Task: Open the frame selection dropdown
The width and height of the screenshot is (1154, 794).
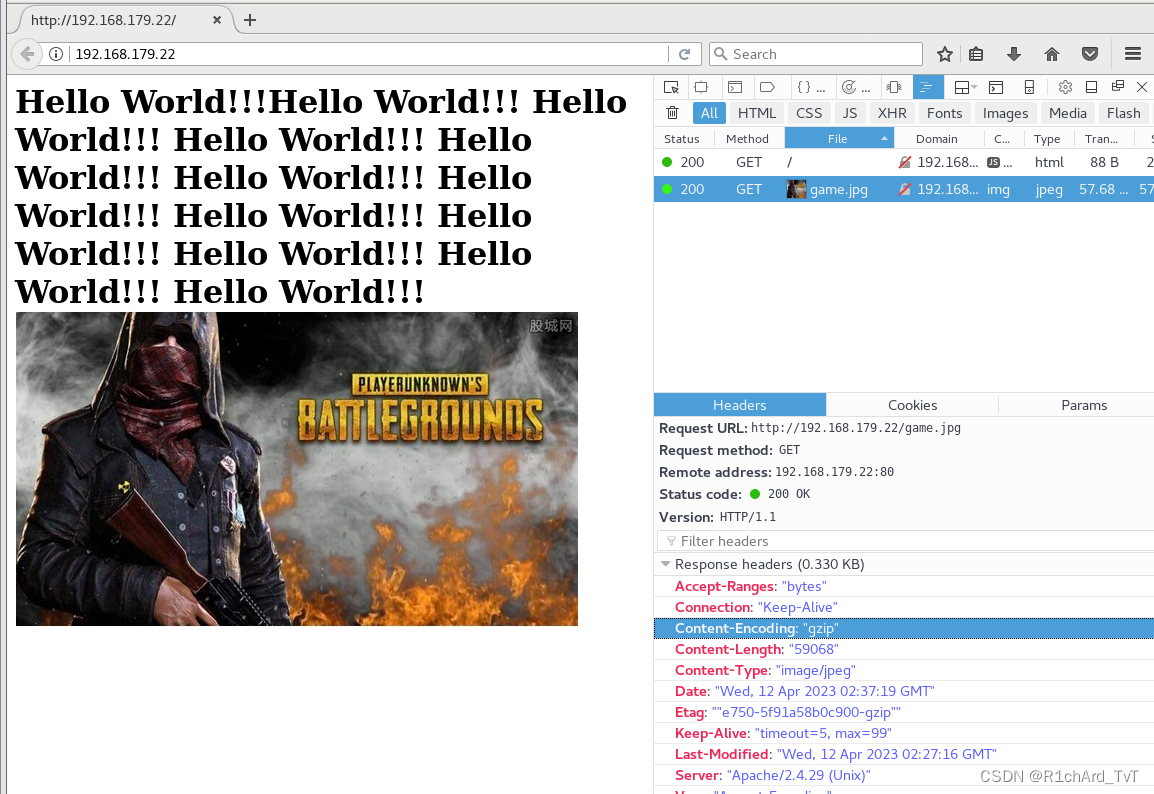Action: [965, 88]
